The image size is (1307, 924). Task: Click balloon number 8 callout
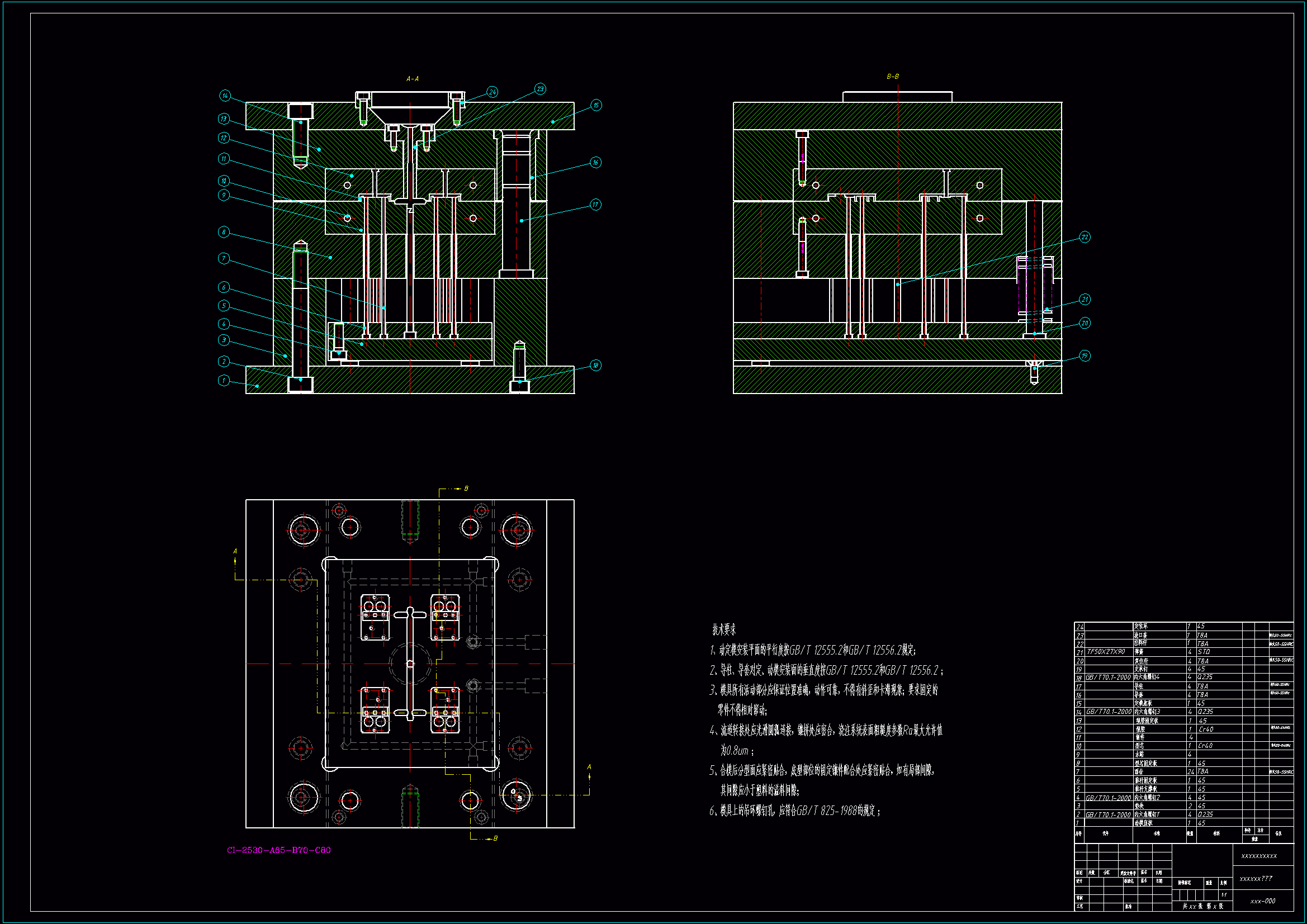pyautogui.click(x=224, y=233)
